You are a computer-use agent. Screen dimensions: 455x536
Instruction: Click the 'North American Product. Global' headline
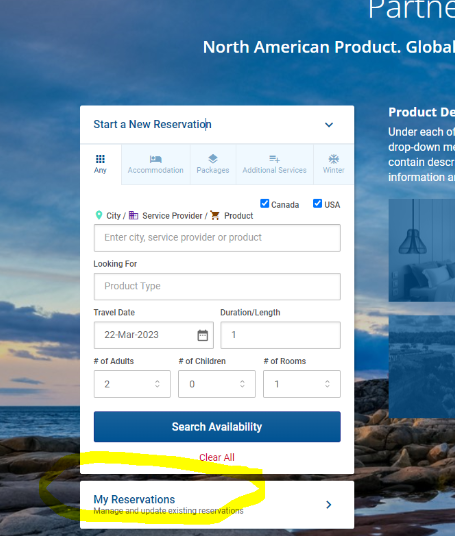(x=329, y=47)
